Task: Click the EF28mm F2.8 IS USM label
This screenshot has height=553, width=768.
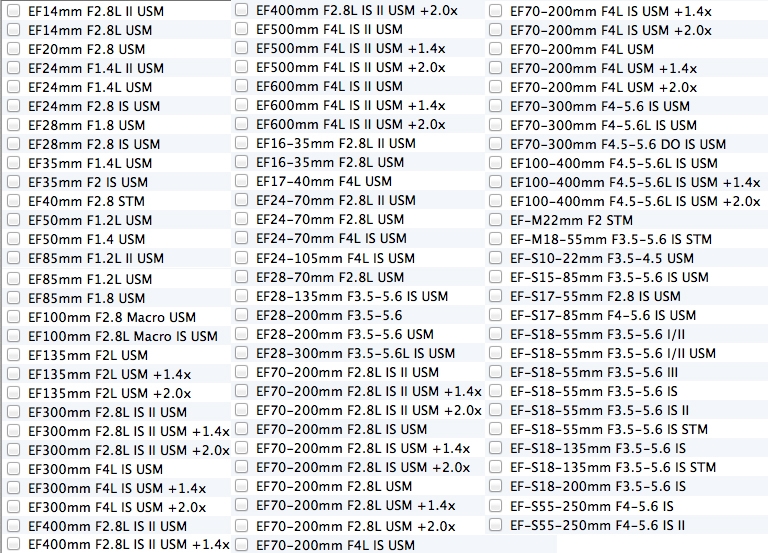Action: click(94, 144)
